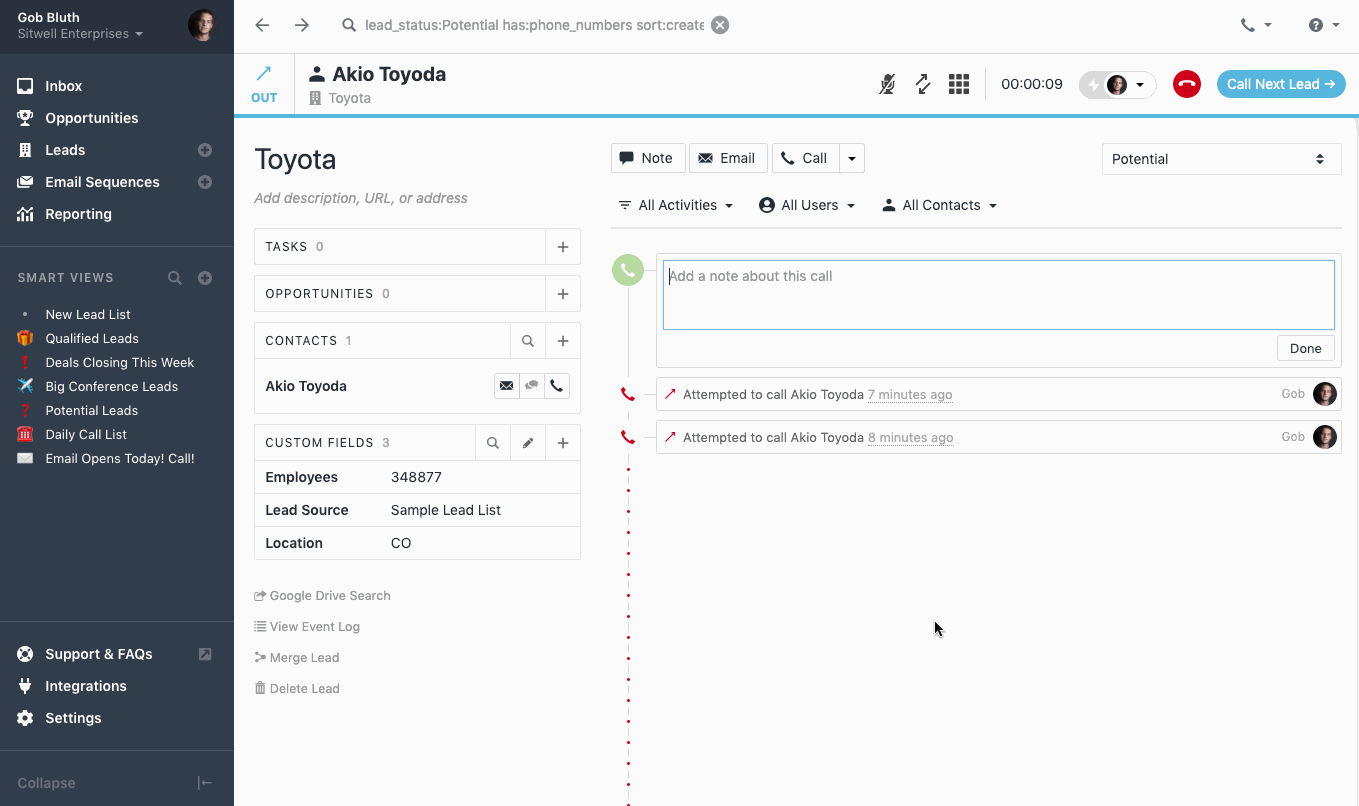
Task: Add a custom field with plus
Action: 563,443
